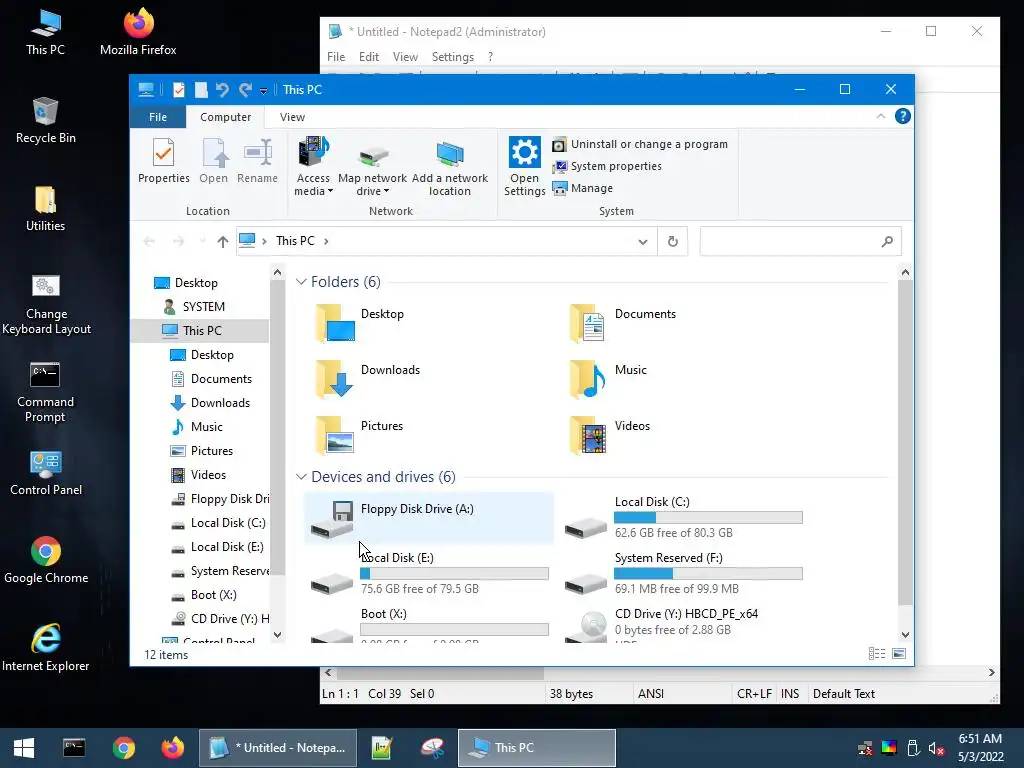This screenshot has height=768, width=1024.
Task: Click the Up one level arrow
Action: [x=223, y=242]
